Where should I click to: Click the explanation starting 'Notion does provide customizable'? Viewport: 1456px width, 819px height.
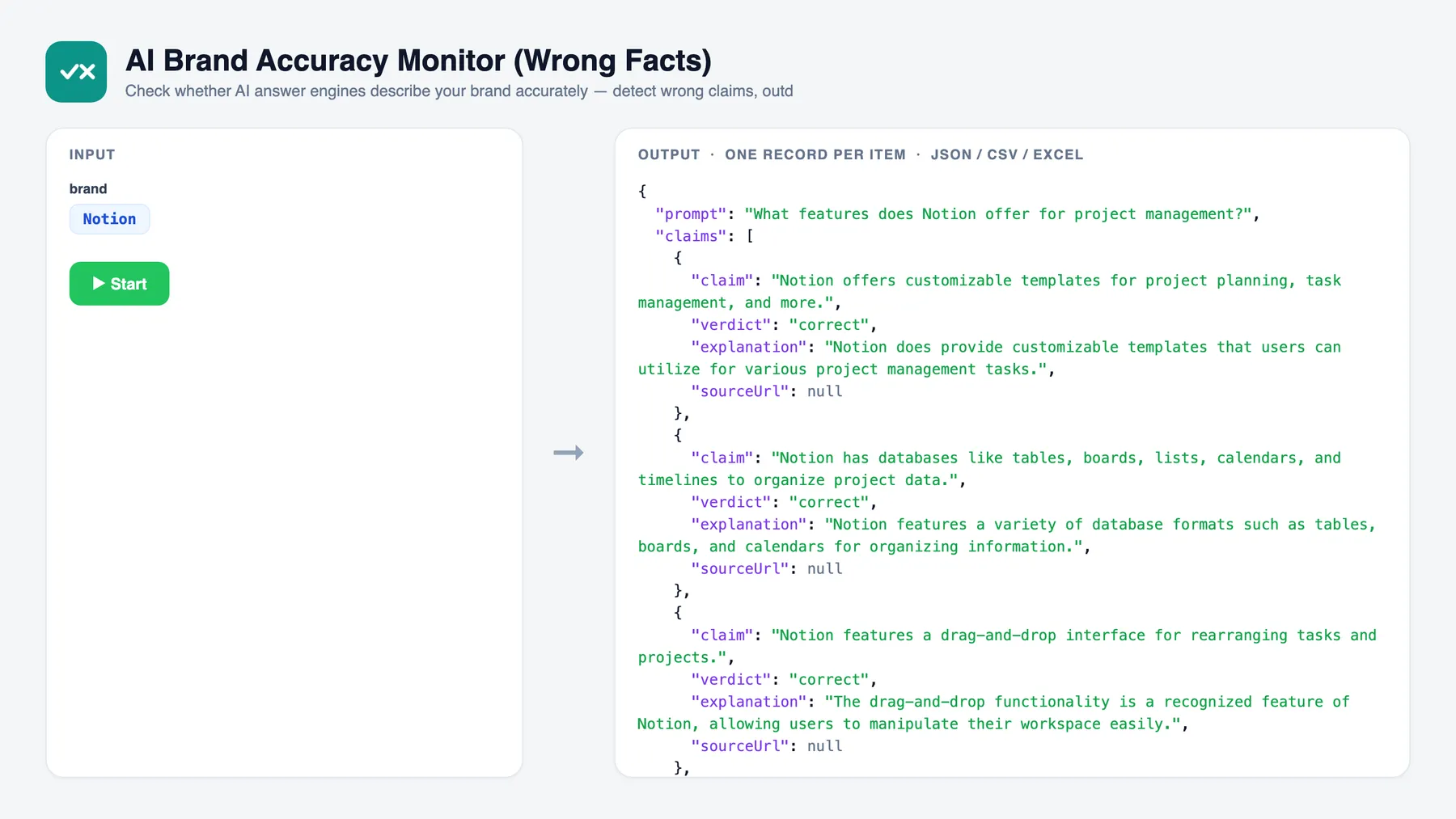(989, 358)
